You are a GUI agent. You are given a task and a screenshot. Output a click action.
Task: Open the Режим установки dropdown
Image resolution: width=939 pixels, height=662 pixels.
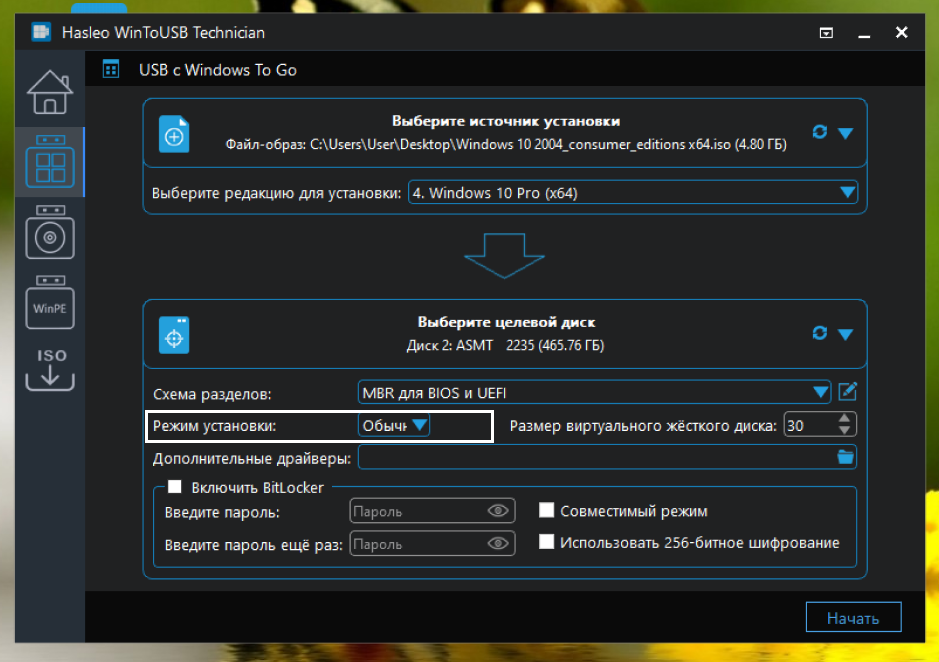(393, 425)
